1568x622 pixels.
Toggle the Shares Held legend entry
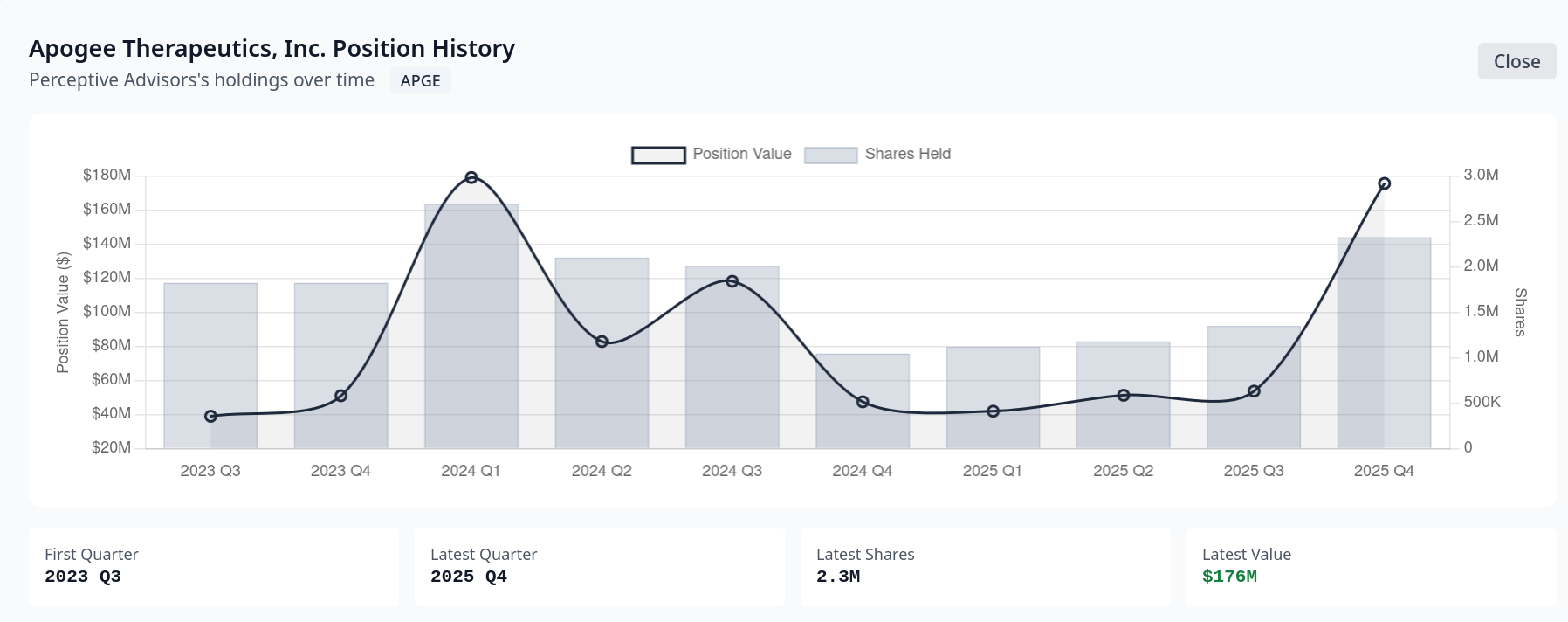click(908, 154)
